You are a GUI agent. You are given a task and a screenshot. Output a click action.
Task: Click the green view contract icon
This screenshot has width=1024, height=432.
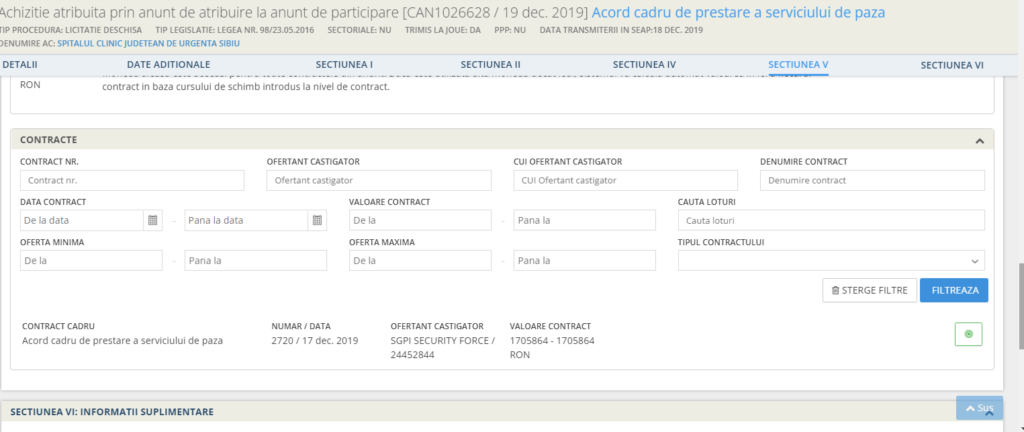pos(967,334)
